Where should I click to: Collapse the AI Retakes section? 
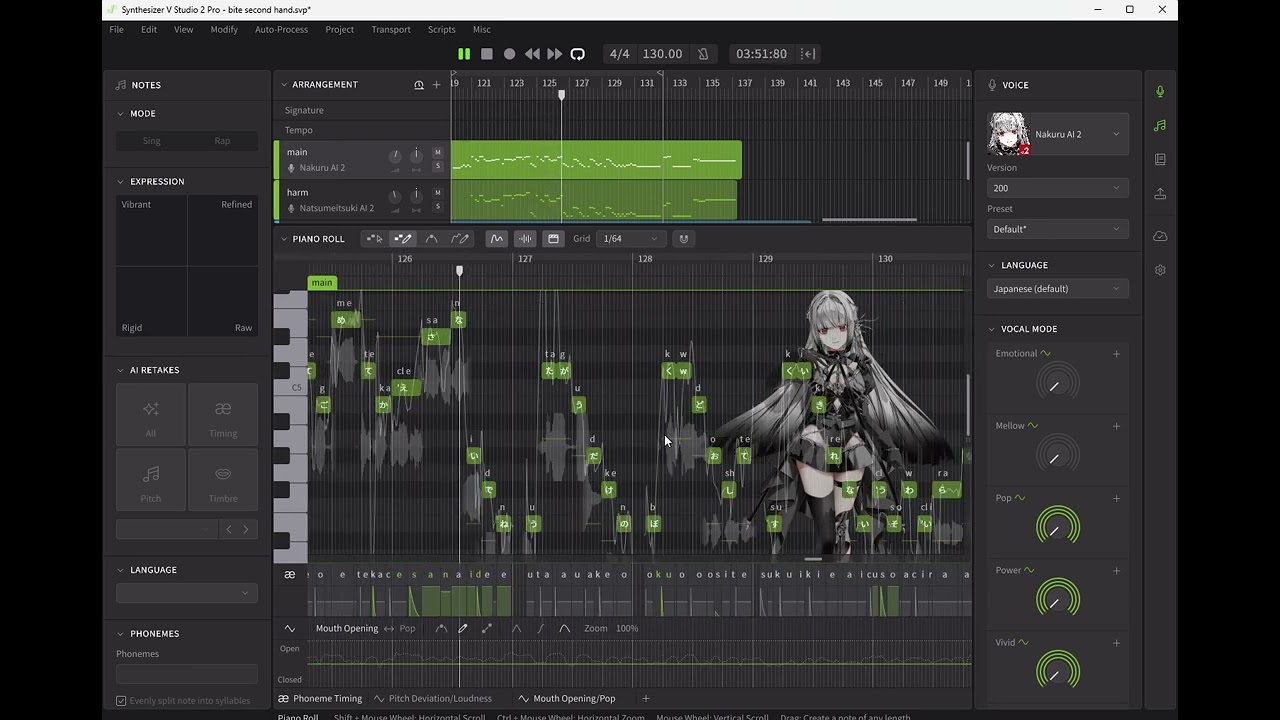point(121,370)
